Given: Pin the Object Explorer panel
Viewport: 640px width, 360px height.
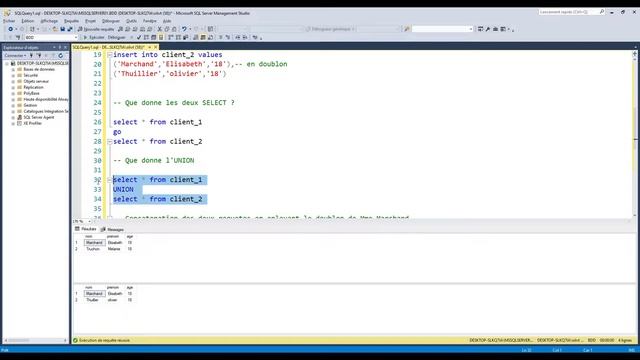Looking at the screenshot, I should coord(60,47).
